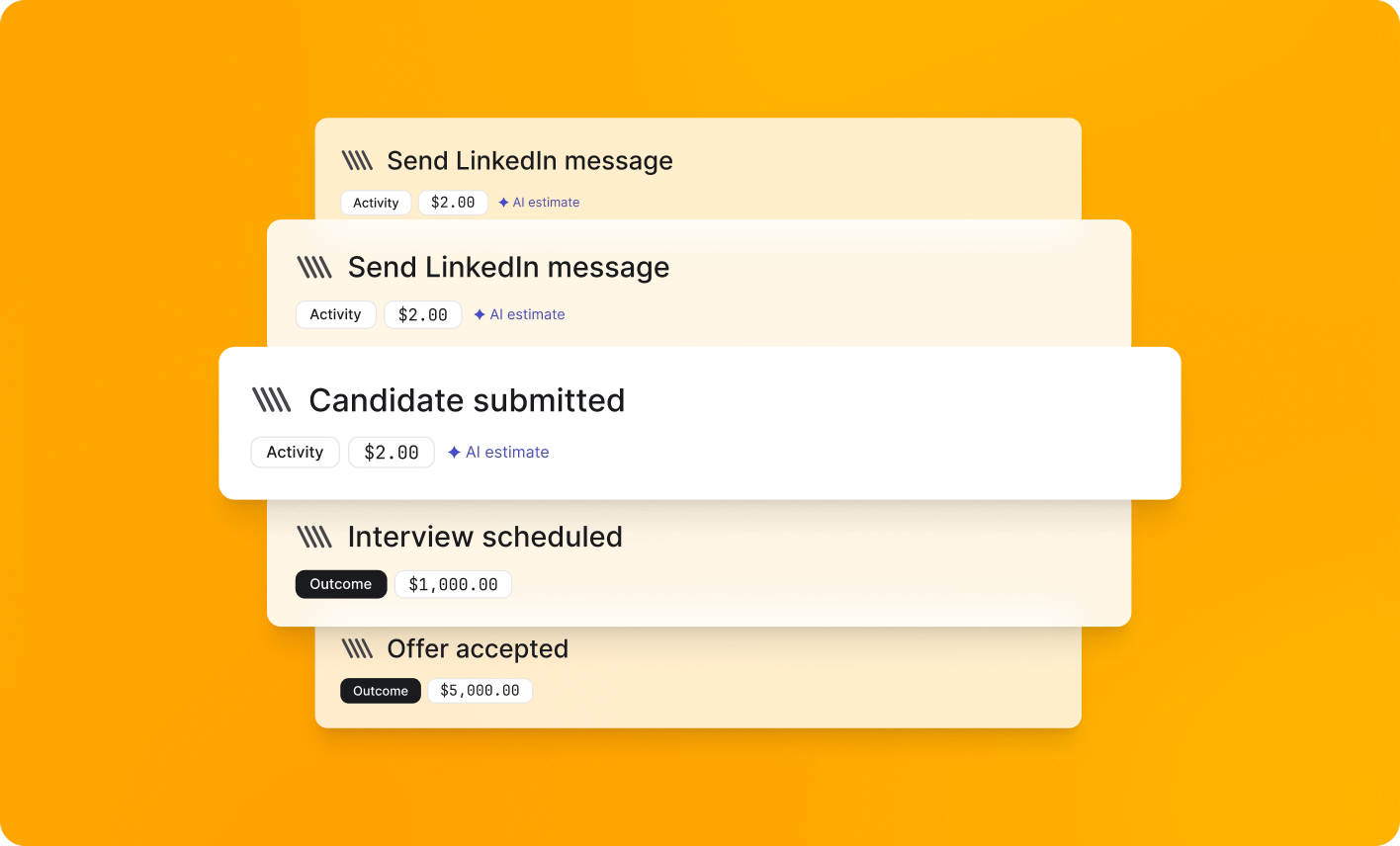
Task: Click the Outcome badge under Interview scheduled
Action: point(340,584)
